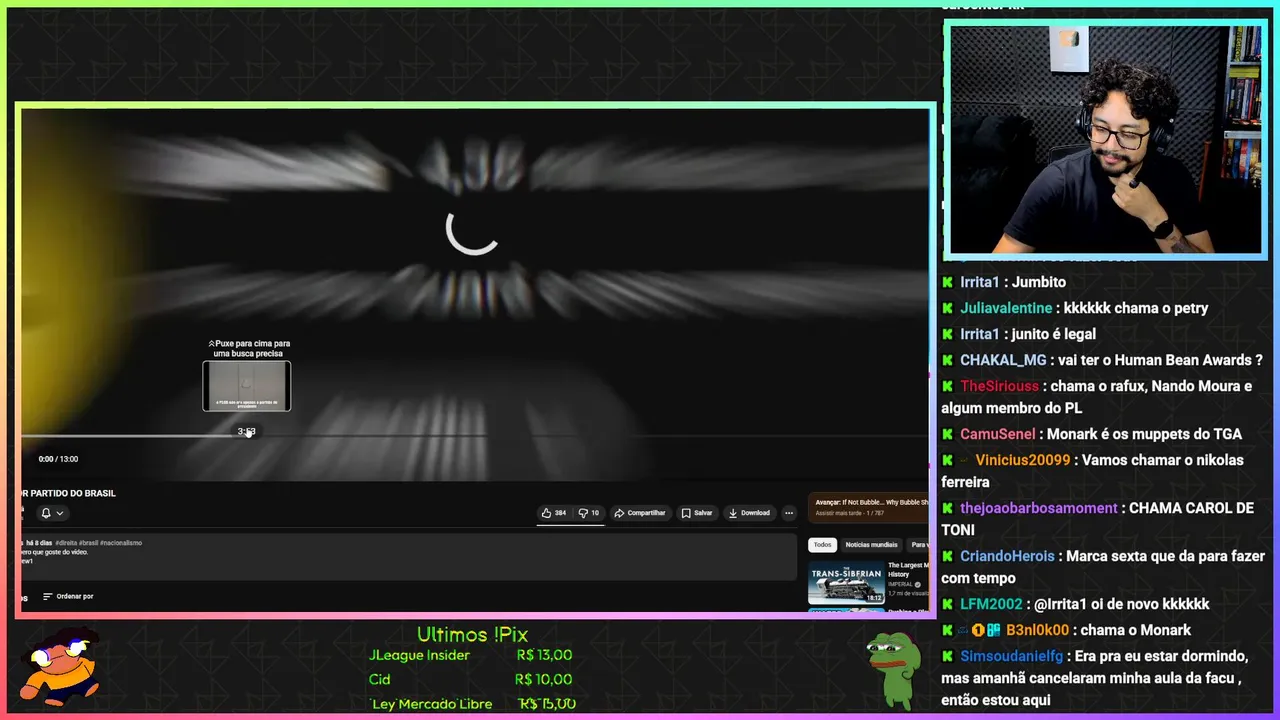1280x720 pixels.
Task: Click username TheSiriouss in chat
Action: coord(1000,386)
